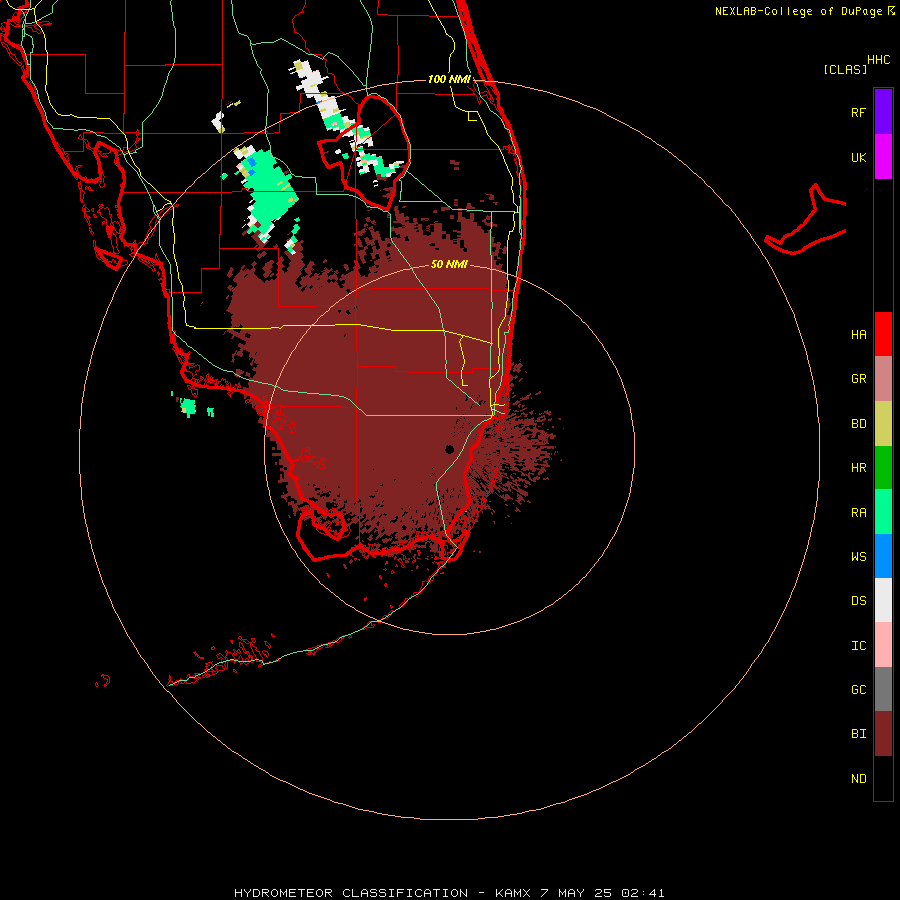900x900 pixels.
Task: Click the small offshore green rain echo
Action: click(x=187, y=407)
